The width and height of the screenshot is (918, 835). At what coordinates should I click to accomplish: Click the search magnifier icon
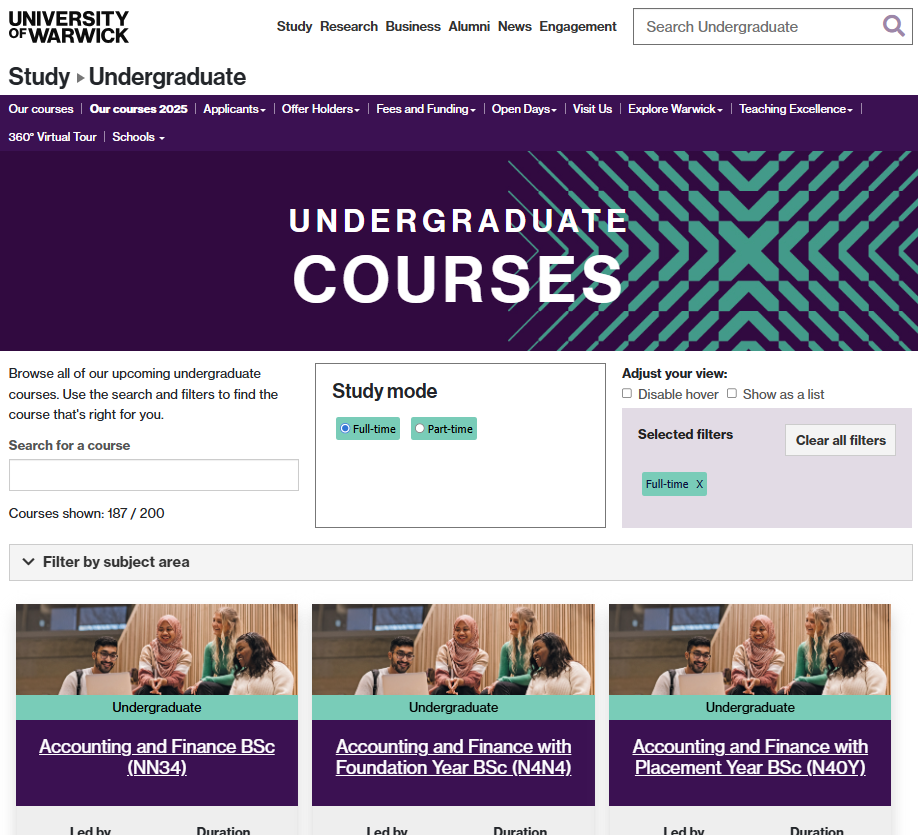pos(893,26)
